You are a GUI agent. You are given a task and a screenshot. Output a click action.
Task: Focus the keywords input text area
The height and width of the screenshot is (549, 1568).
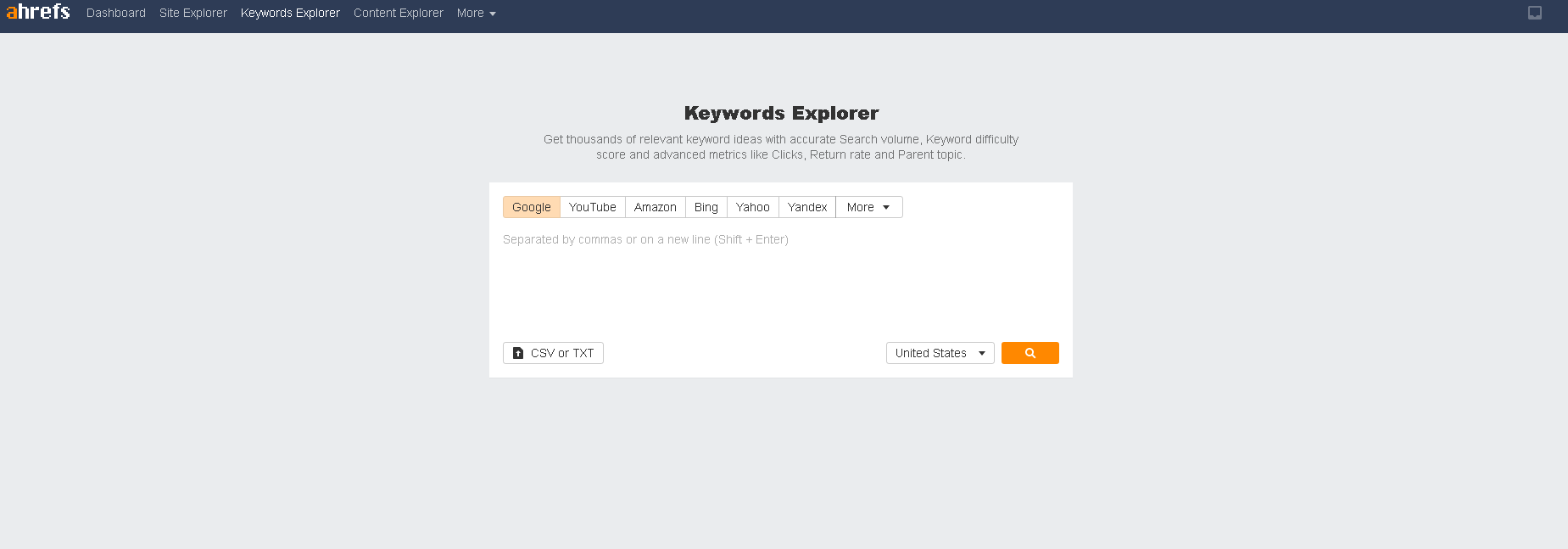tap(780, 280)
